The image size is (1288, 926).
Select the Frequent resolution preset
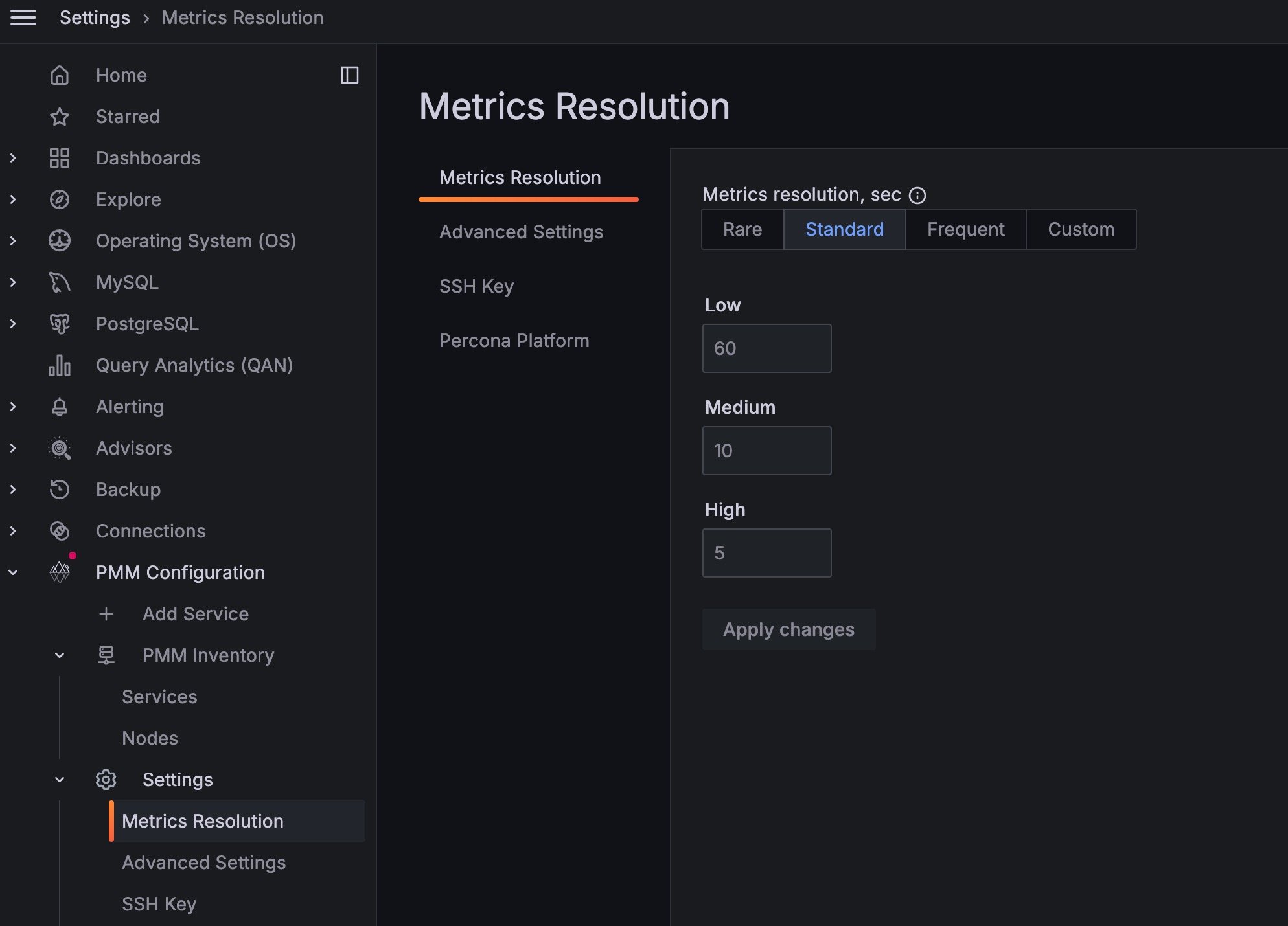965,229
